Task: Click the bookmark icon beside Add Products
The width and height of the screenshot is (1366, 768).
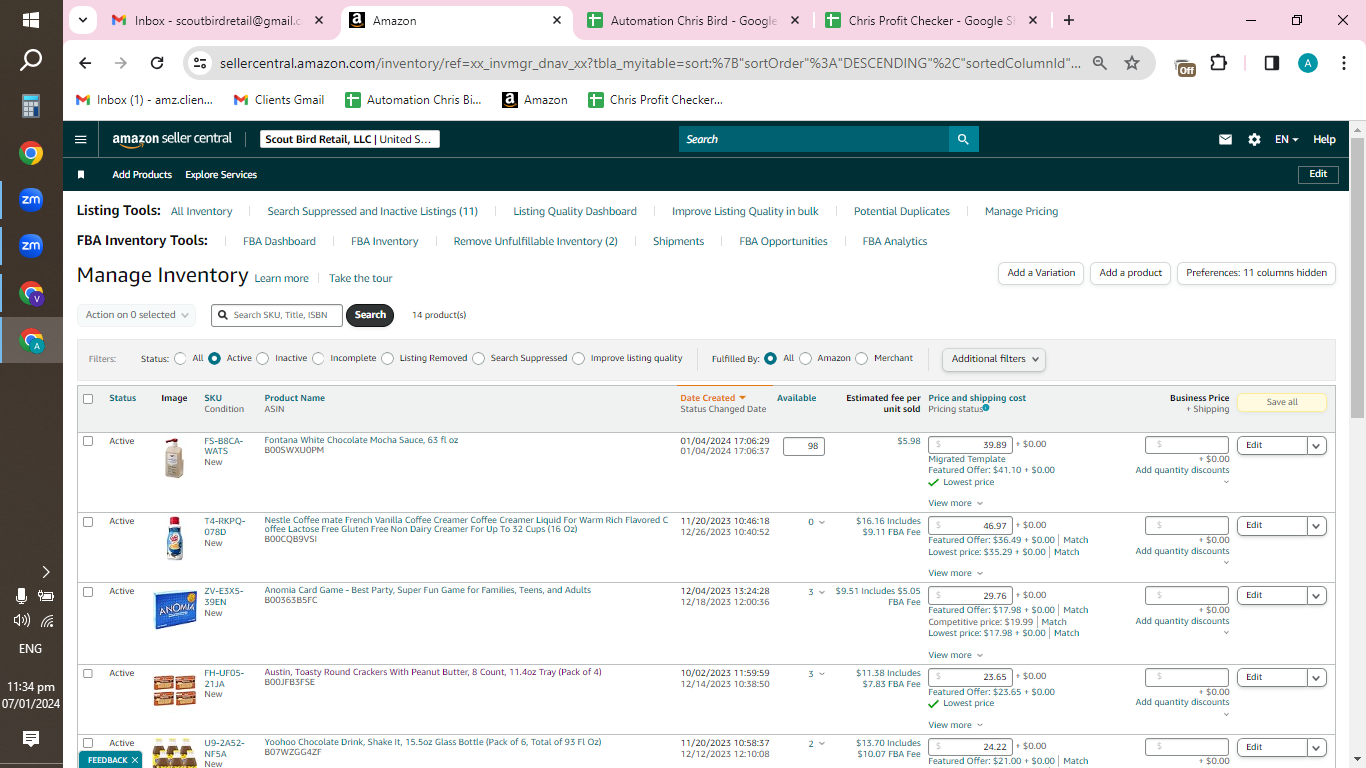Action: [81, 175]
